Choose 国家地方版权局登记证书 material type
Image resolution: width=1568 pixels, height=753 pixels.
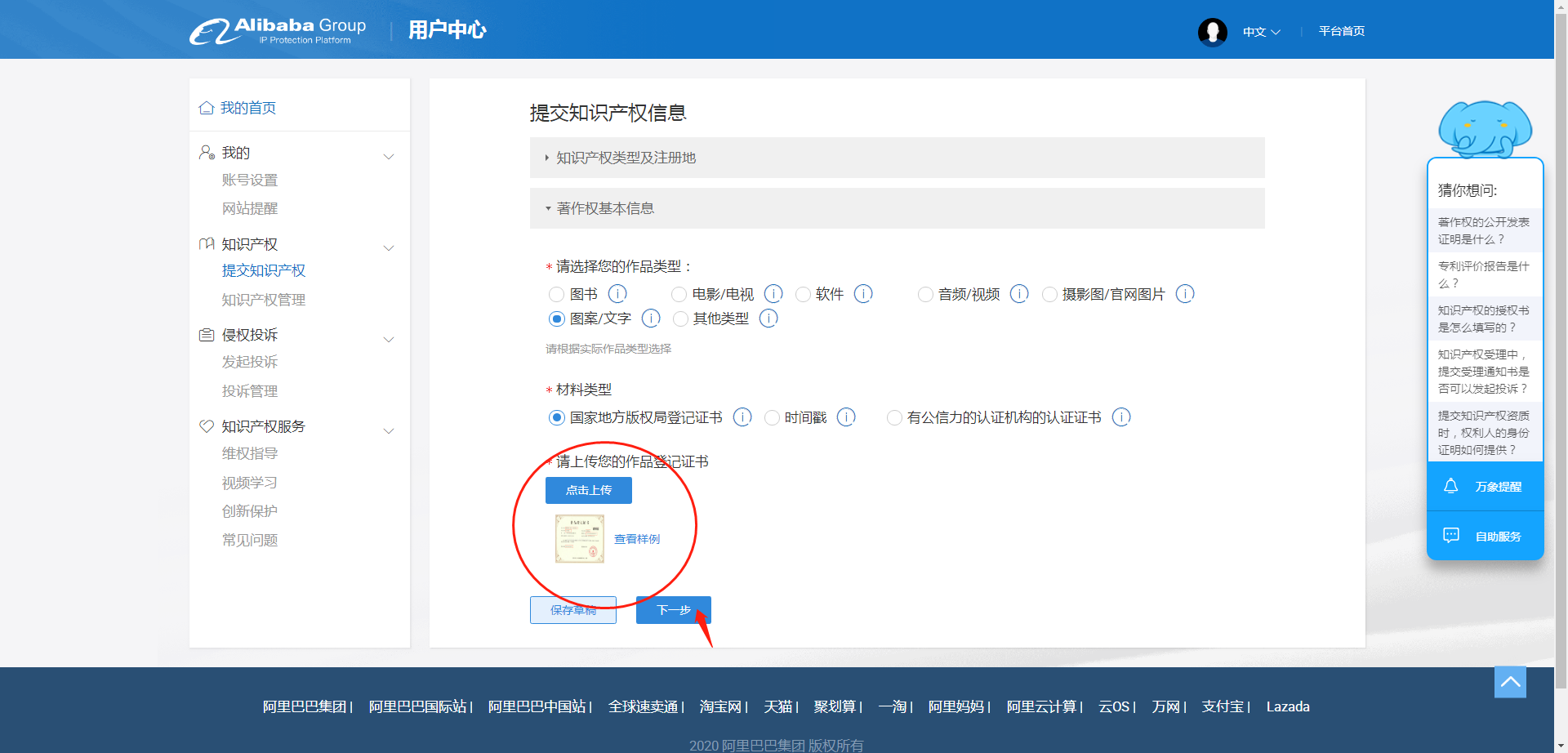(557, 417)
